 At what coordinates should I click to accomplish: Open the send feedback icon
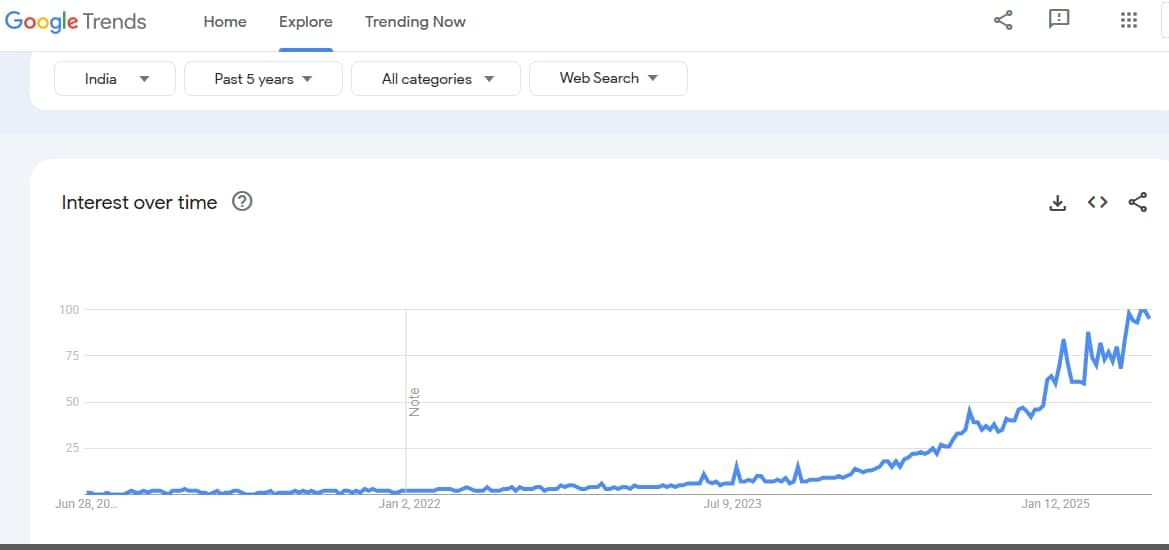click(1059, 20)
